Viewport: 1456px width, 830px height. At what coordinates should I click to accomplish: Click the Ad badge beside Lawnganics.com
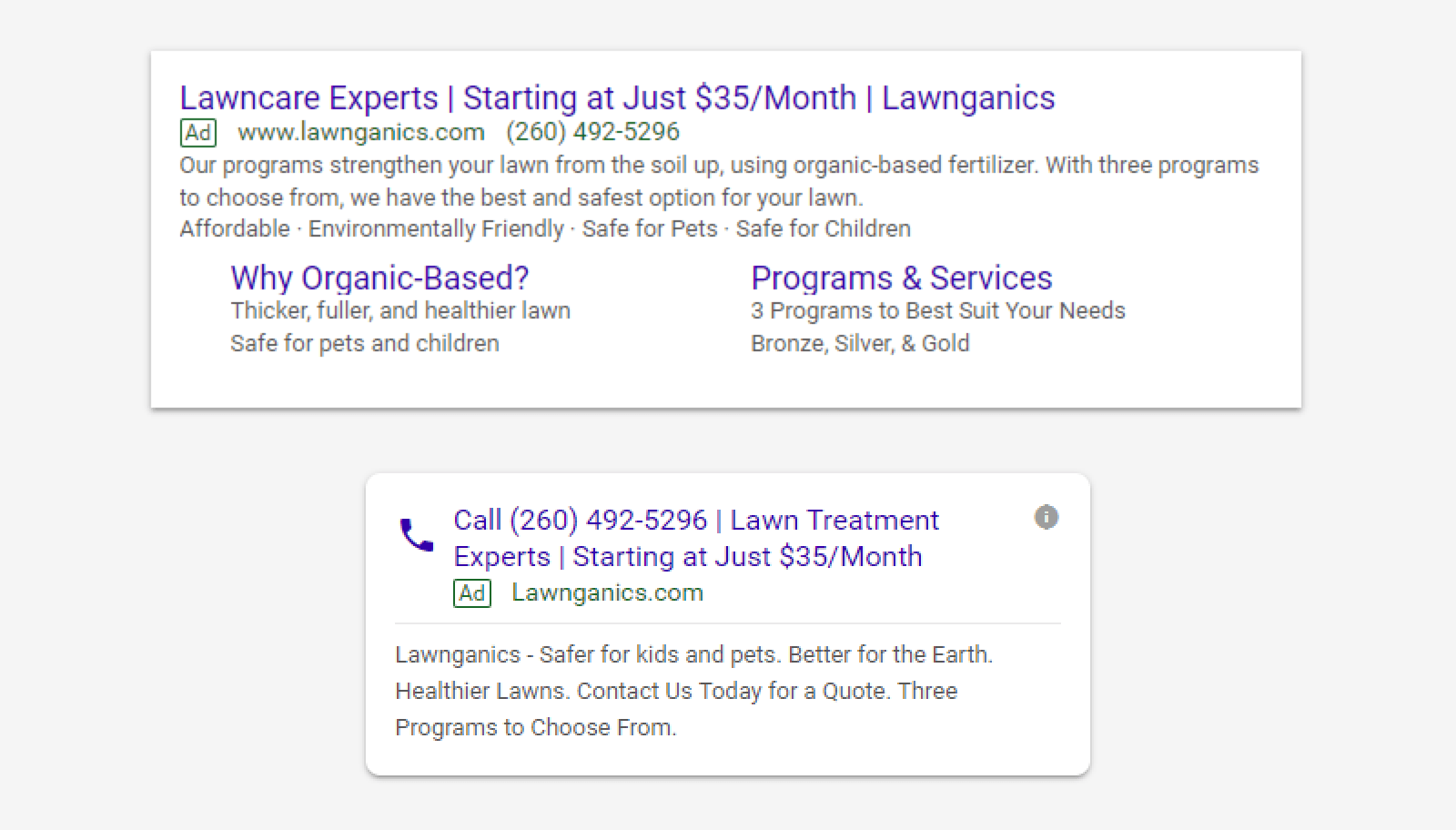pos(472,592)
